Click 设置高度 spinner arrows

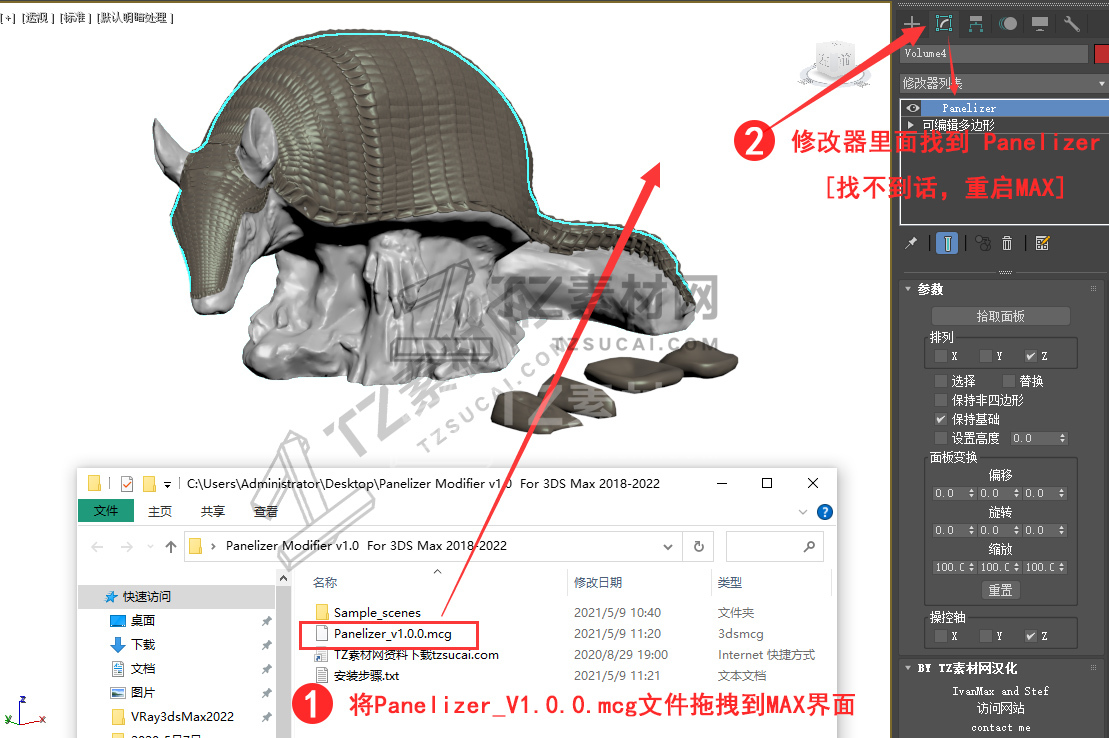pos(1062,439)
